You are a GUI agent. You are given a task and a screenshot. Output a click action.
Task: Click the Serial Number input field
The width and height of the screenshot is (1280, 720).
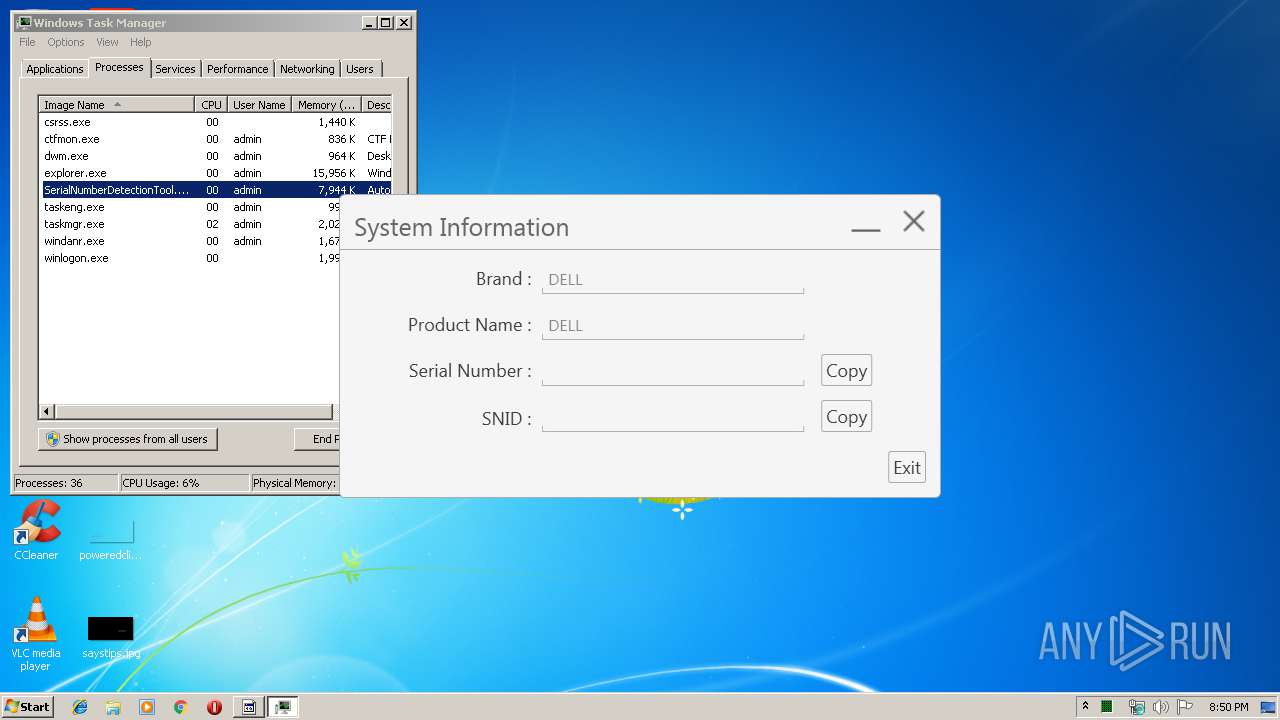[672, 372]
